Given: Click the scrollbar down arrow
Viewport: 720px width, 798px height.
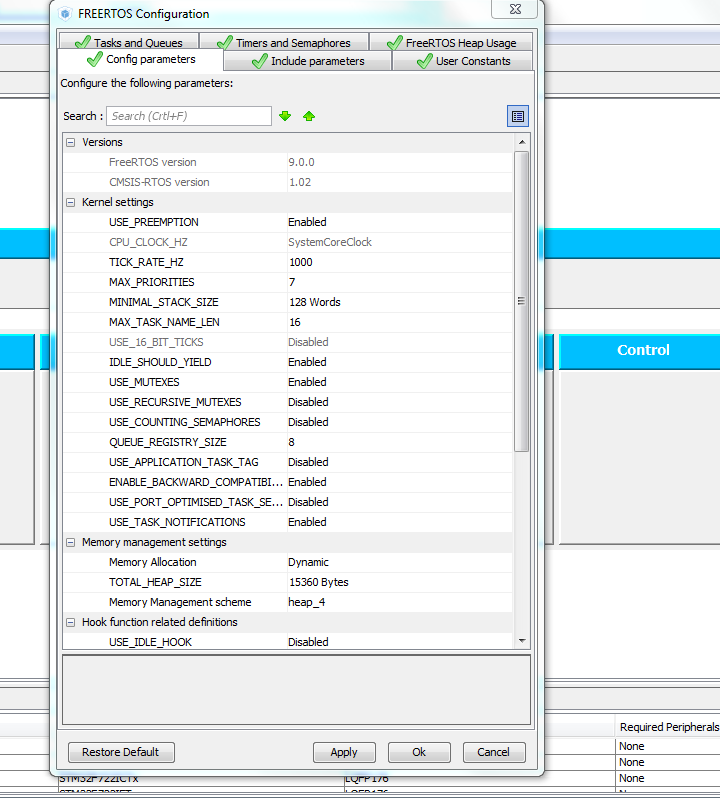Looking at the screenshot, I should tap(522, 641).
